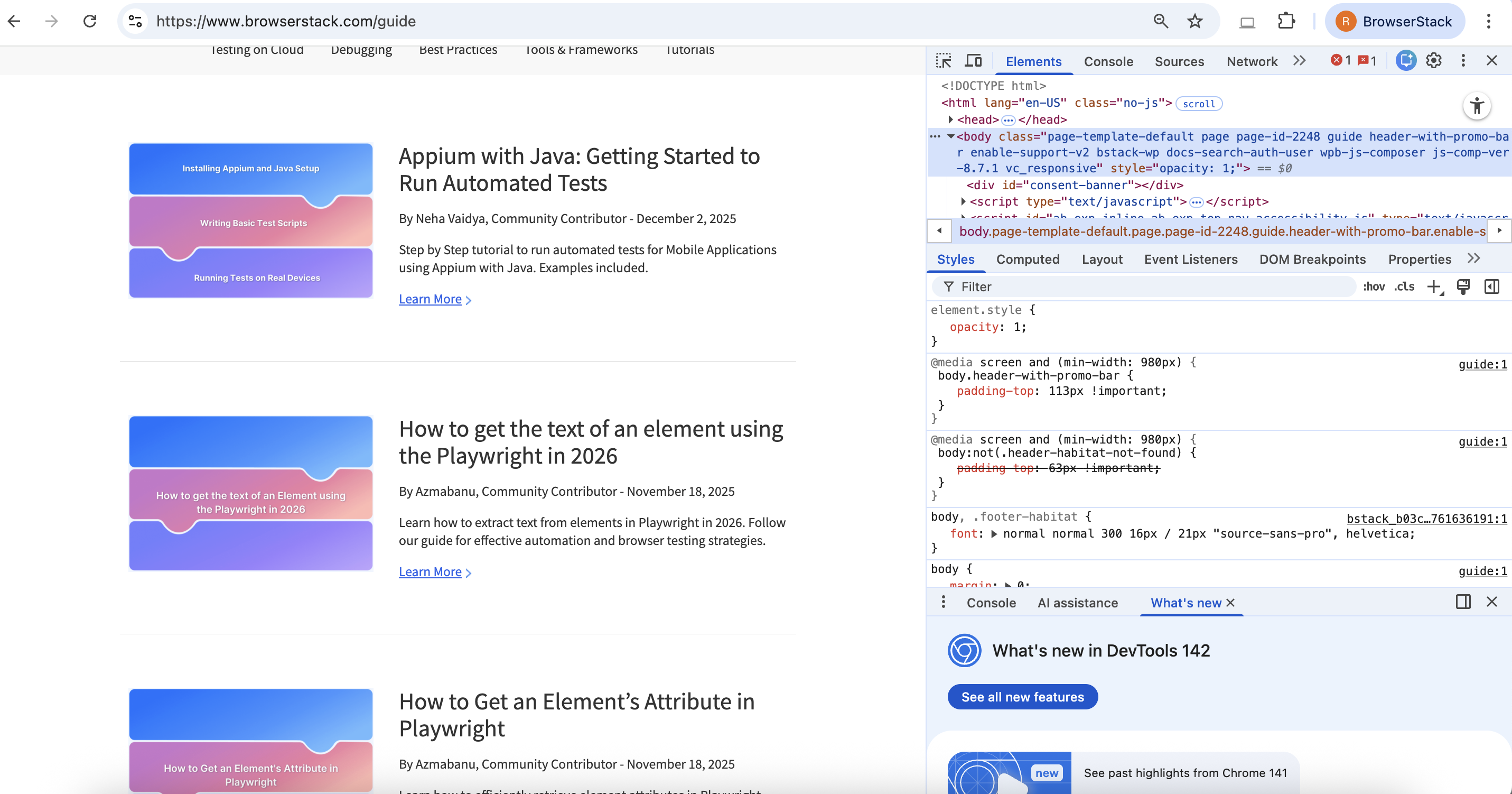Click the See all new features button
Viewport: 1512px width, 794px height.
click(x=1022, y=697)
